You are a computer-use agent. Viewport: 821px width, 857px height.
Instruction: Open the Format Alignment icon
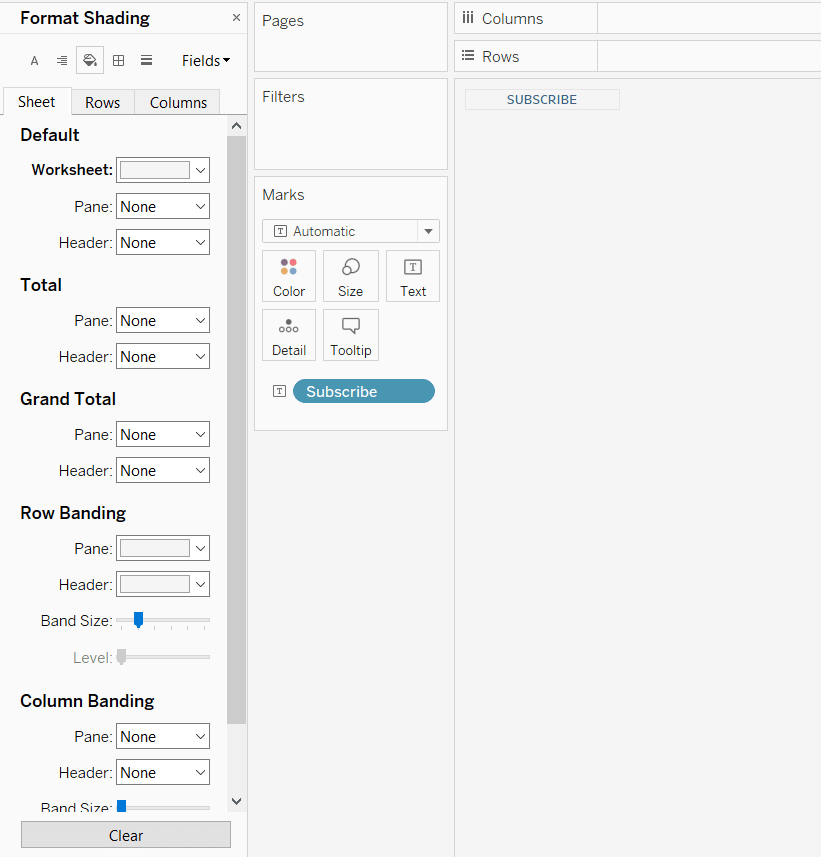coord(62,61)
